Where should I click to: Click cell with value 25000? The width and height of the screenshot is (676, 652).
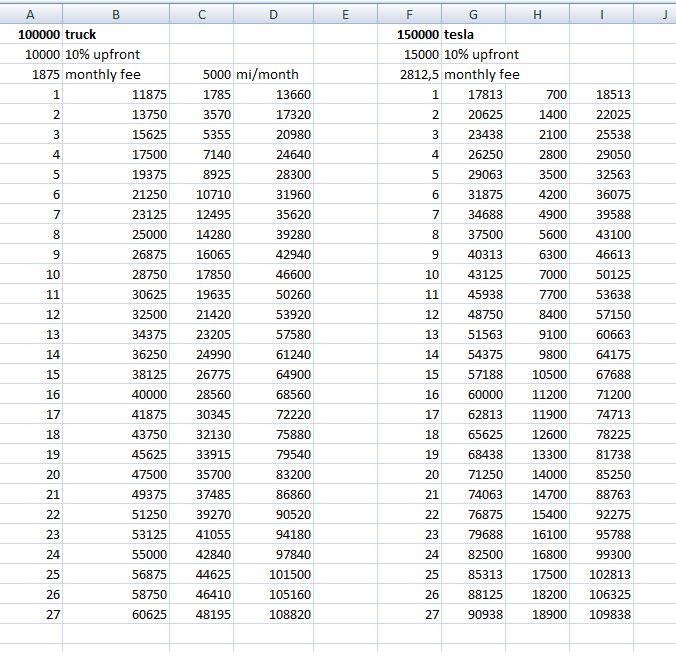(x=116, y=235)
